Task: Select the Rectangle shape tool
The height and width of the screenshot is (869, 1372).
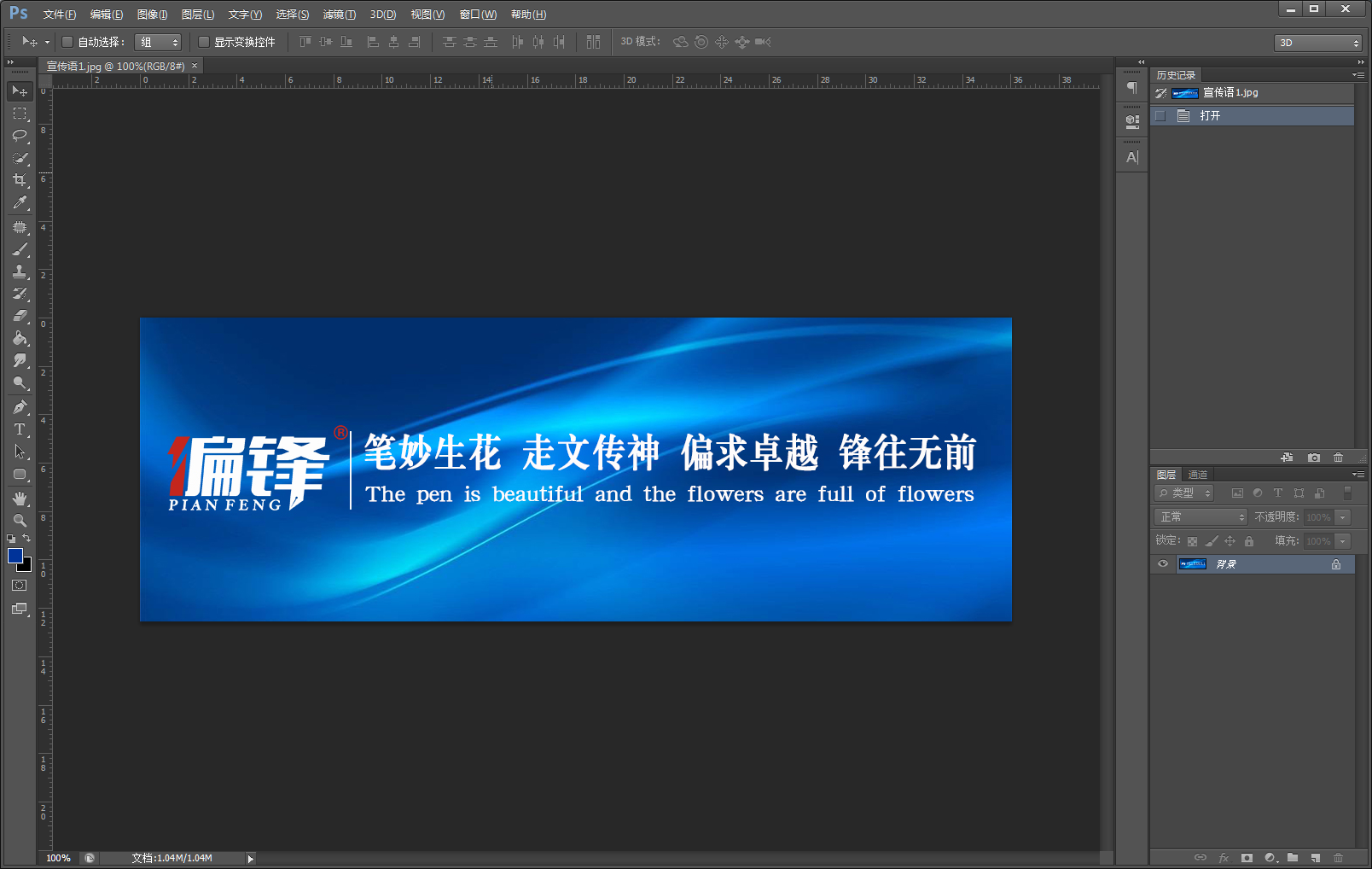Action: [20, 474]
